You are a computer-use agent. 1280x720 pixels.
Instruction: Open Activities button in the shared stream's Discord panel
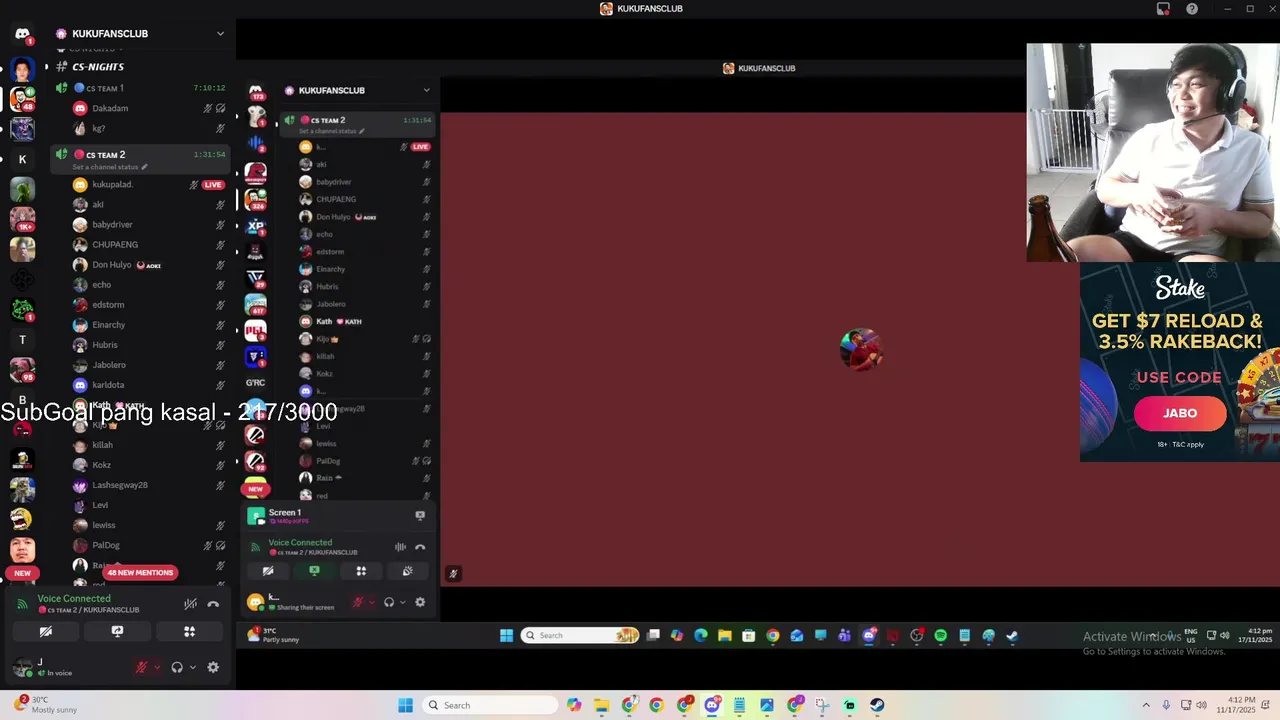pos(361,571)
